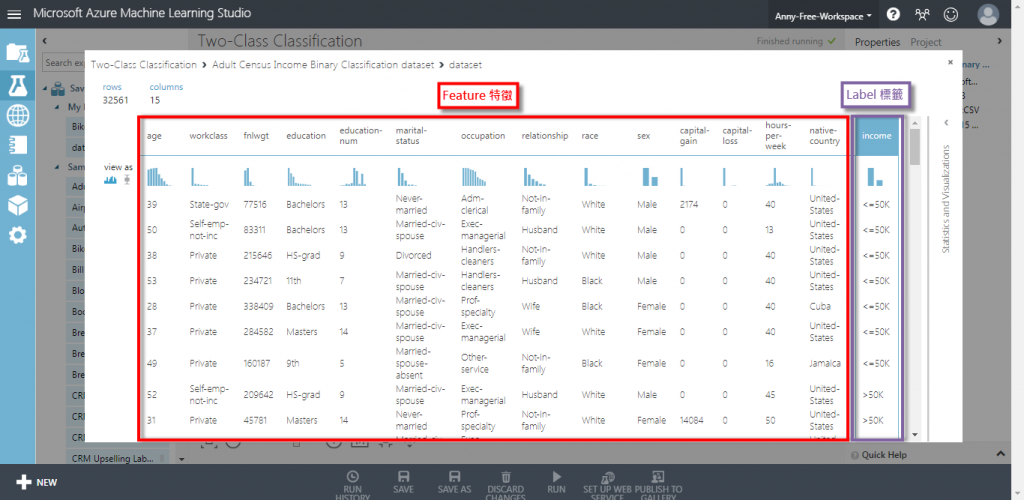Select the capital-gain column header
Viewport: 1024px width, 500px height.
[x=694, y=135]
